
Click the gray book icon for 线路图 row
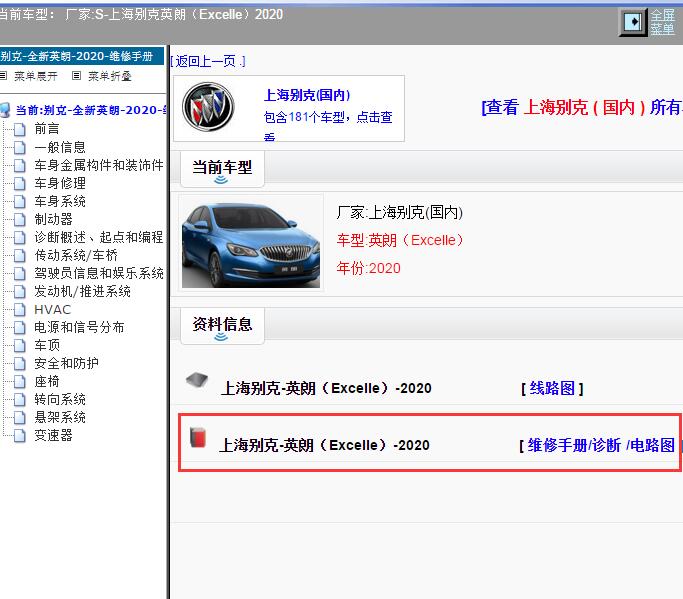[197, 380]
